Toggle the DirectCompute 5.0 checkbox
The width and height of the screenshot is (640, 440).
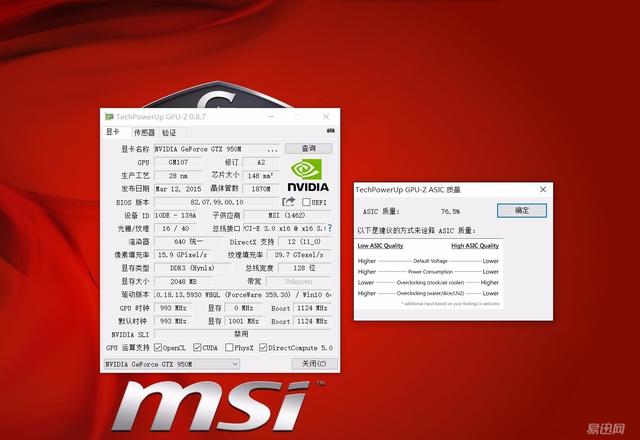[x=264, y=348]
